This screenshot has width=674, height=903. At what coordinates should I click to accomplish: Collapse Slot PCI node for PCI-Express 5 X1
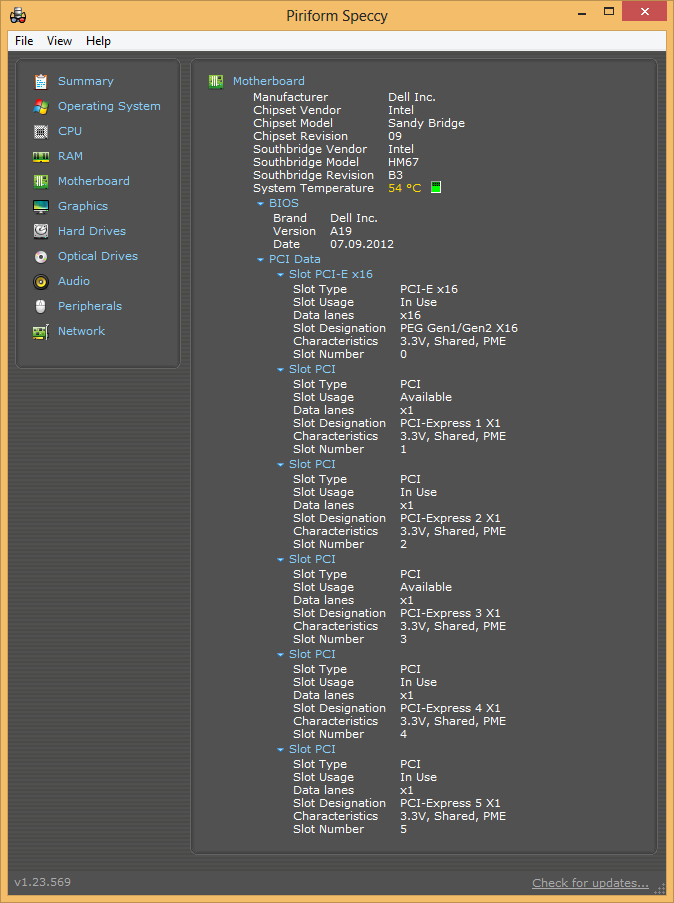point(281,750)
